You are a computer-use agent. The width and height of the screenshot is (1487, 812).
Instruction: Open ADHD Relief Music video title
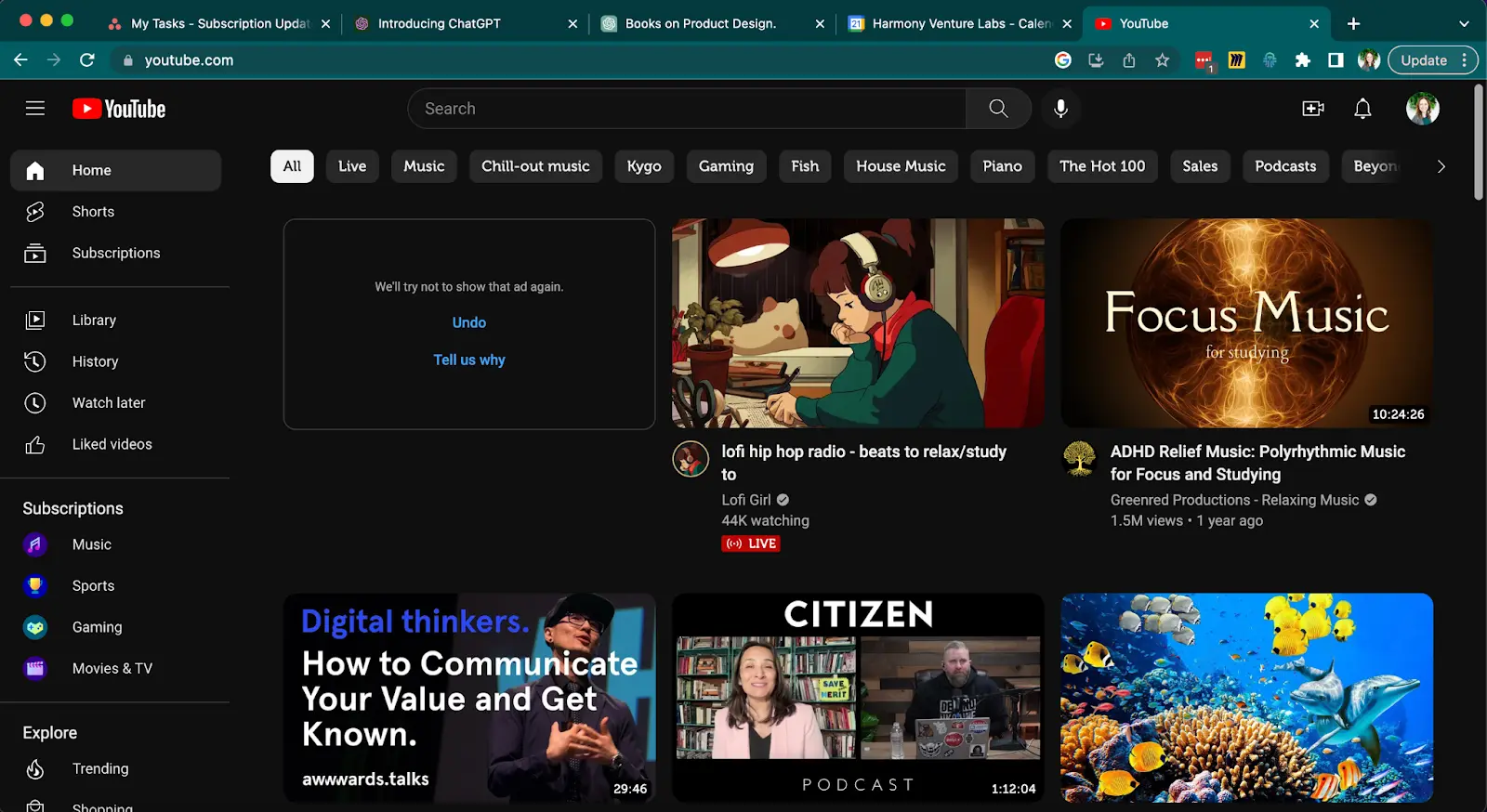(x=1257, y=463)
